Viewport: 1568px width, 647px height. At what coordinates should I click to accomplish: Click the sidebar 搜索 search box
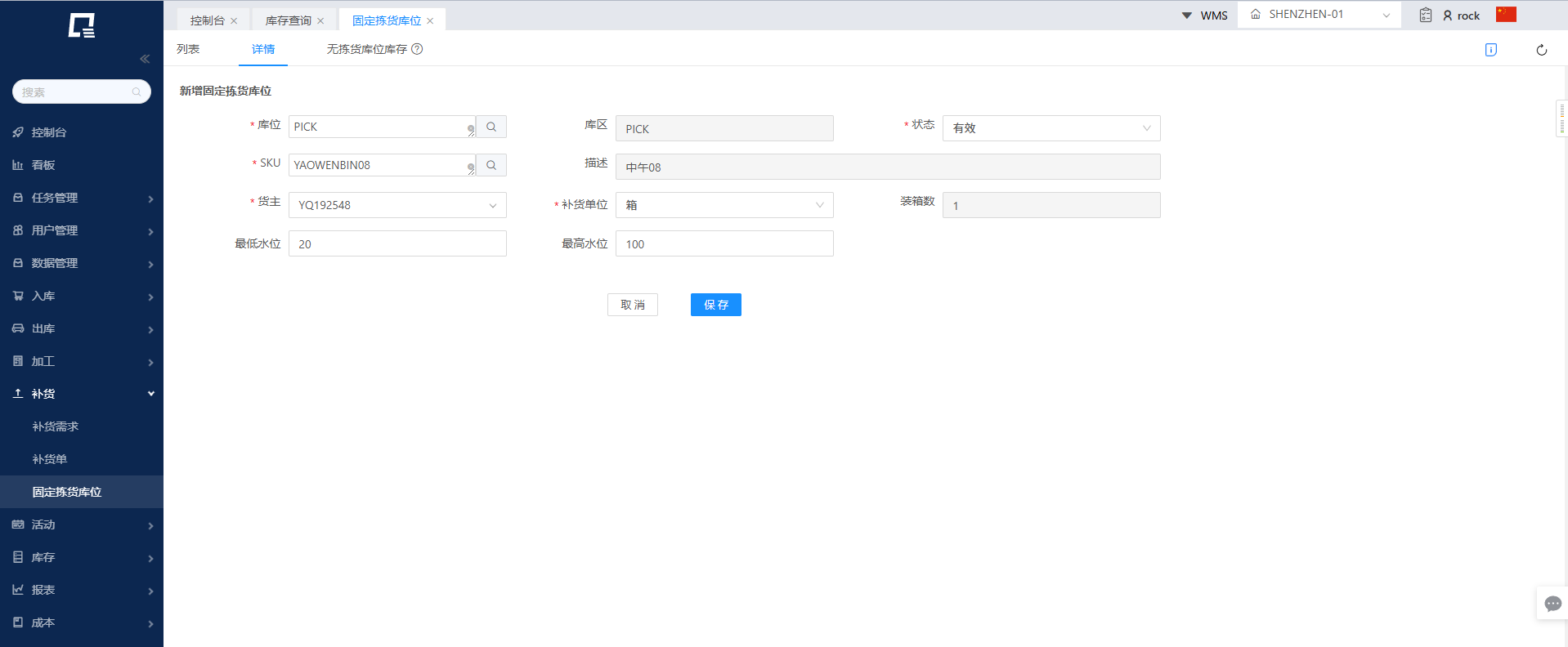82,91
